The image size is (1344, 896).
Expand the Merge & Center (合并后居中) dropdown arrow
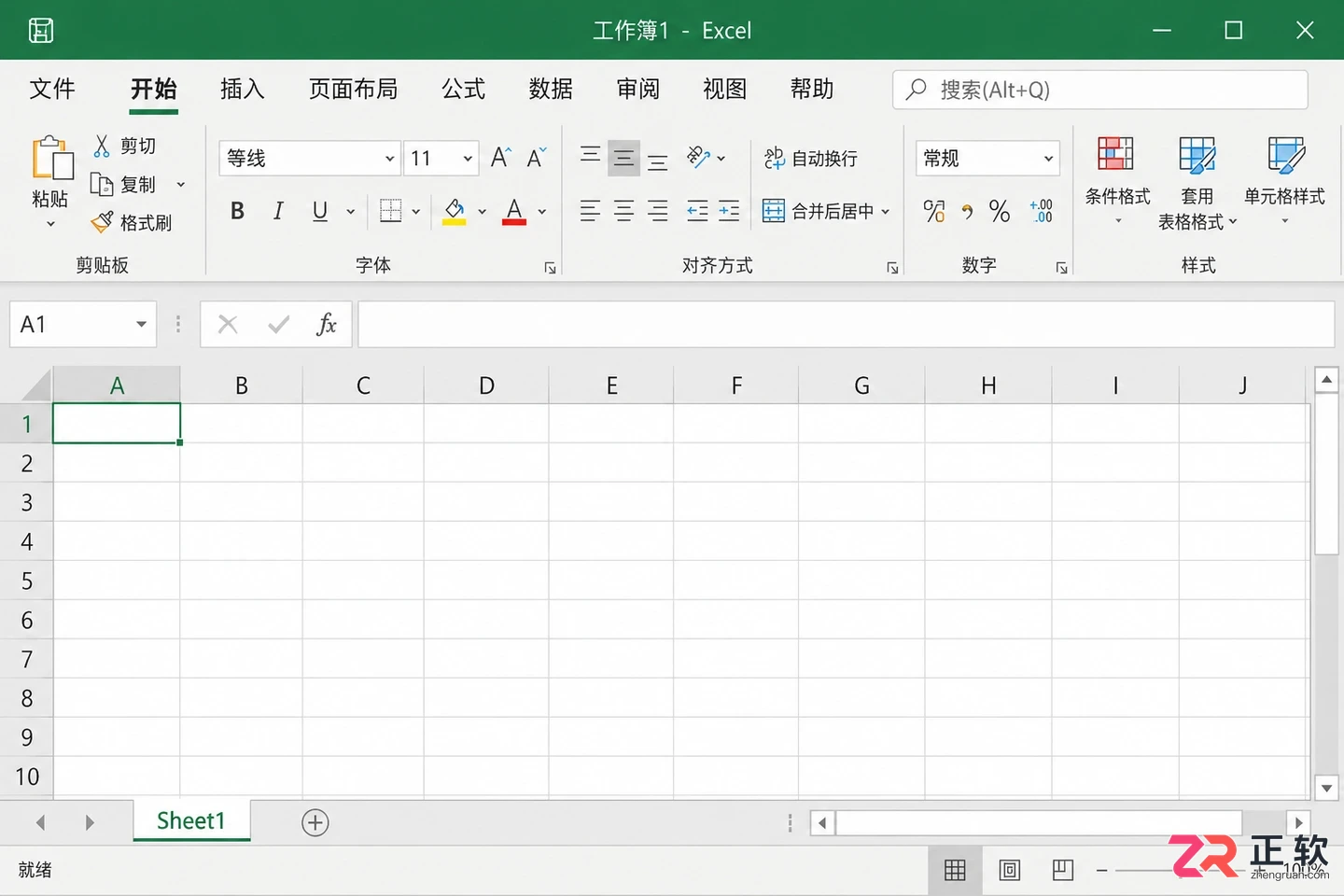885,212
